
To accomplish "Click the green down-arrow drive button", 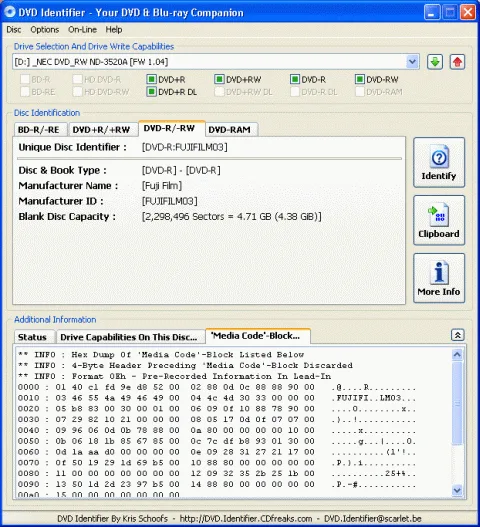I will click(x=435, y=62).
